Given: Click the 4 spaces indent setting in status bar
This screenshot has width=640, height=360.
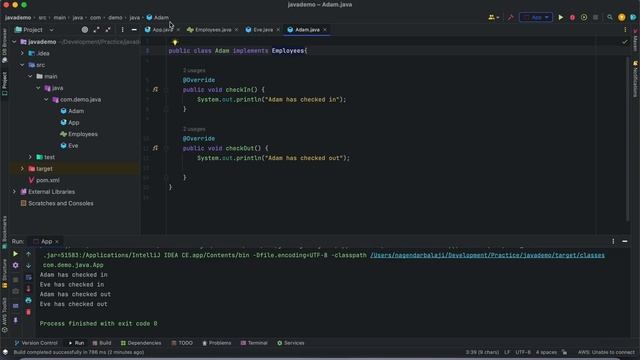Looking at the screenshot, I should coord(546,352).
